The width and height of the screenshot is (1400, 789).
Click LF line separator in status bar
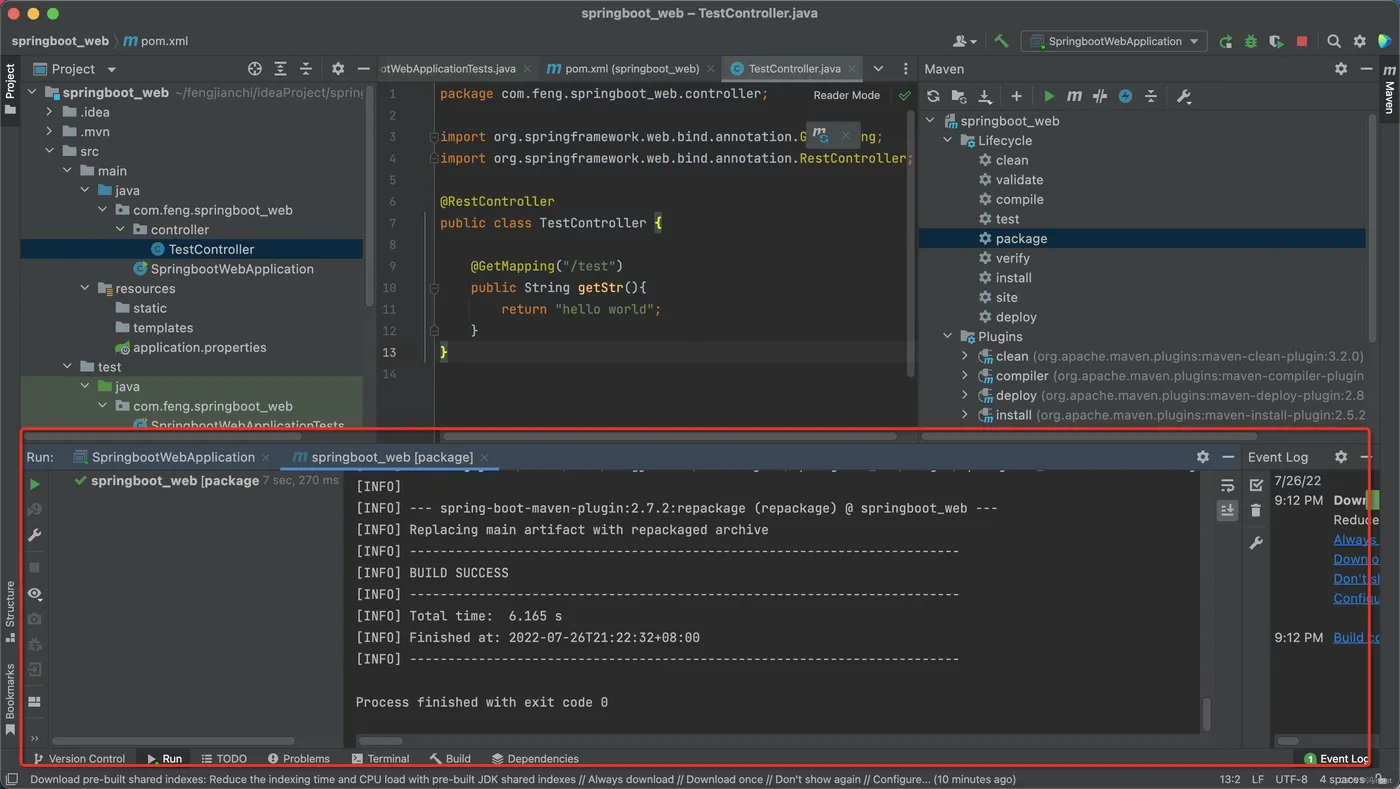pos(1257,779)
